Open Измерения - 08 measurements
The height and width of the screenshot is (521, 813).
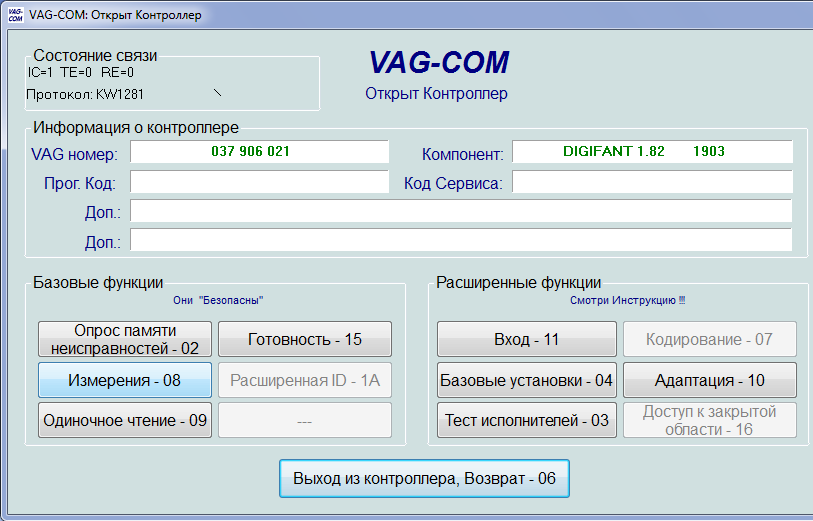tap(125, 380)
